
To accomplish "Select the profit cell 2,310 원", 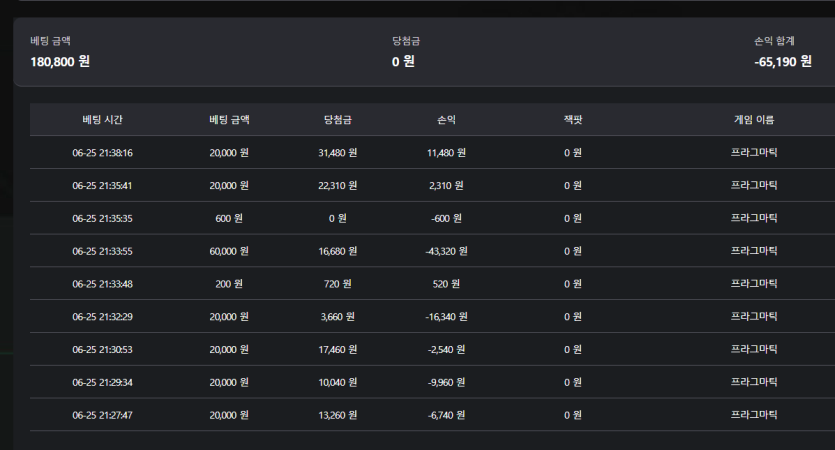I will (446, 186).
